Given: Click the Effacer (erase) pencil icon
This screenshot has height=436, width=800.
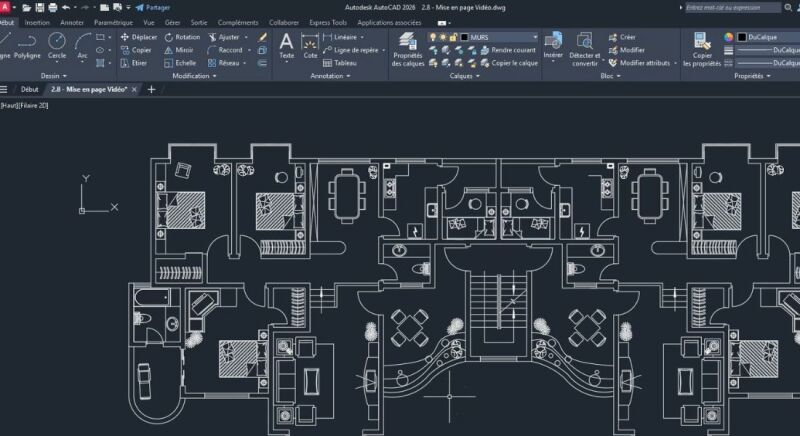Looking at the screenshot, I should pyautogui.click(x=262, y=37).
